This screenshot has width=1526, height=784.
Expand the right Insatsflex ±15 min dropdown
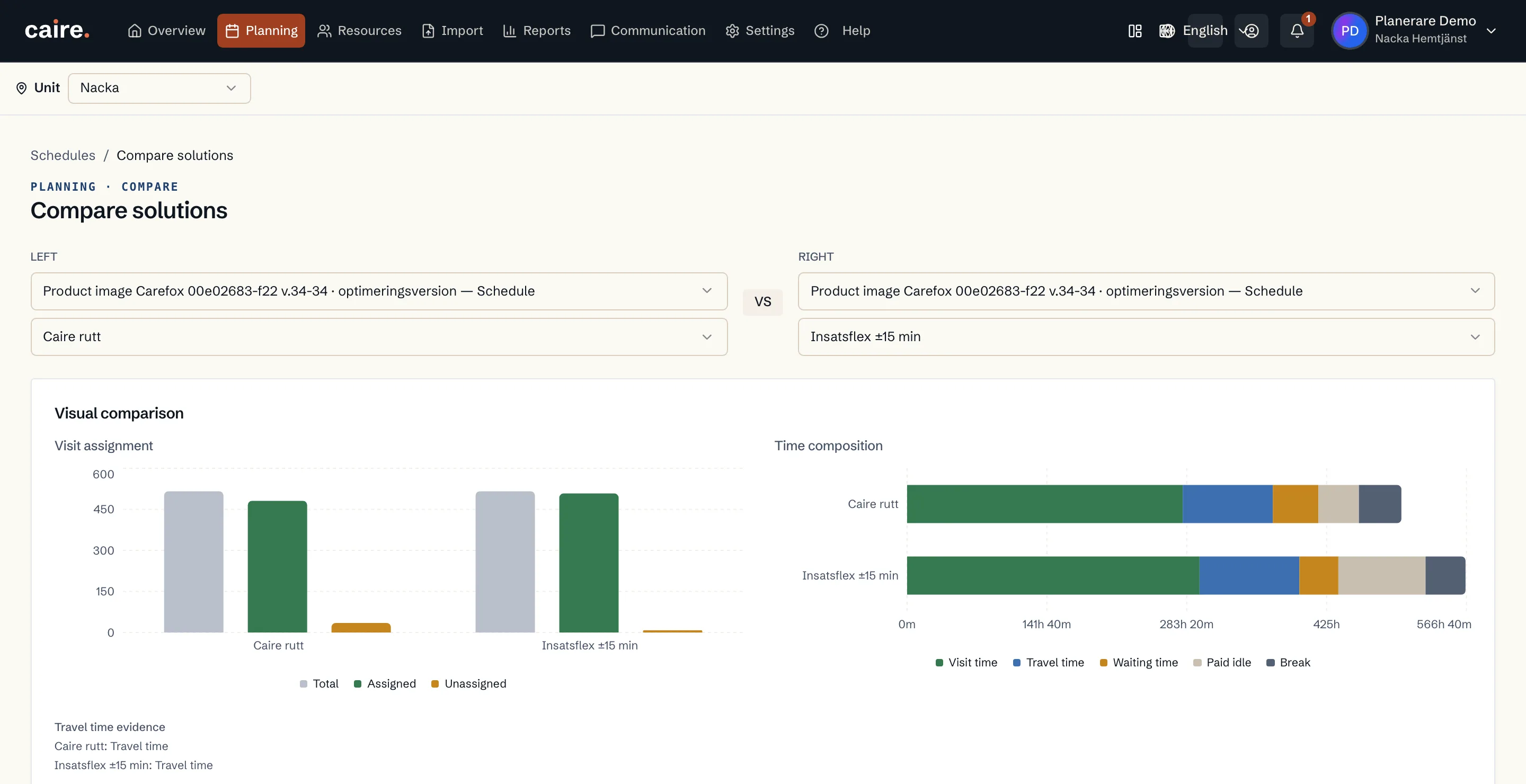coord(1146,337)
